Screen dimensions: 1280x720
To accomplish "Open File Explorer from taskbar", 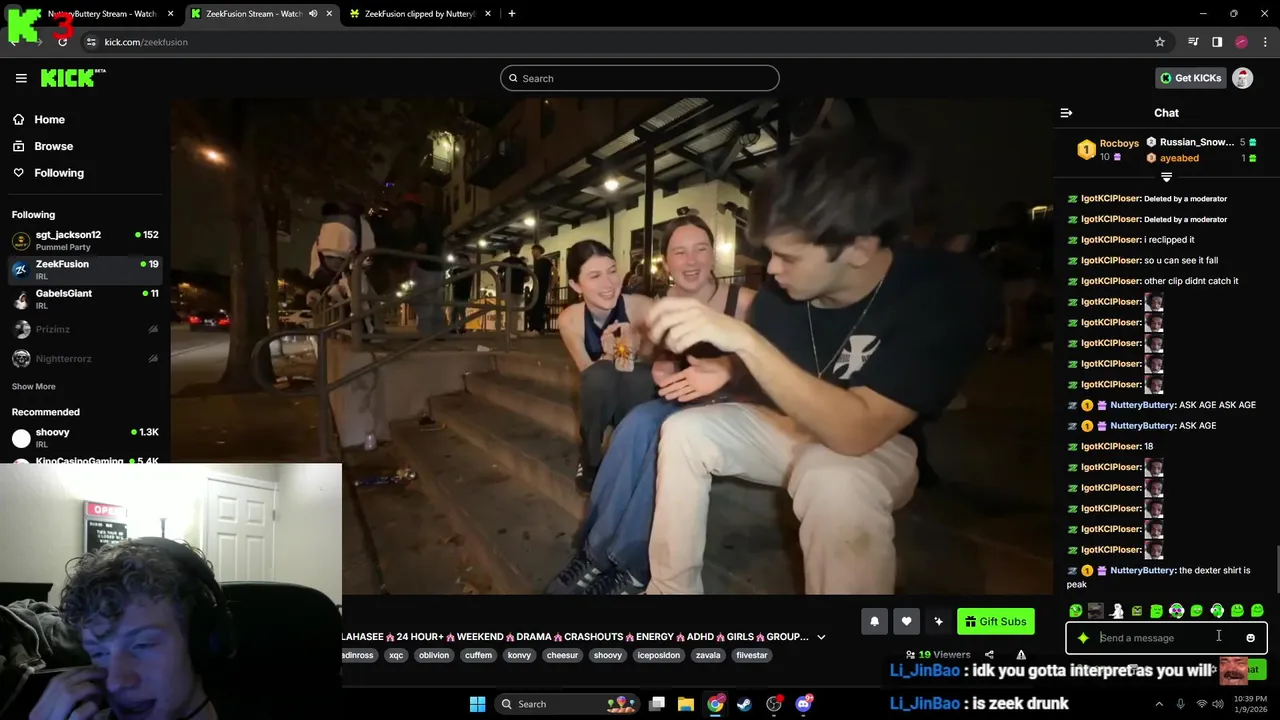I will click(686, 704).
